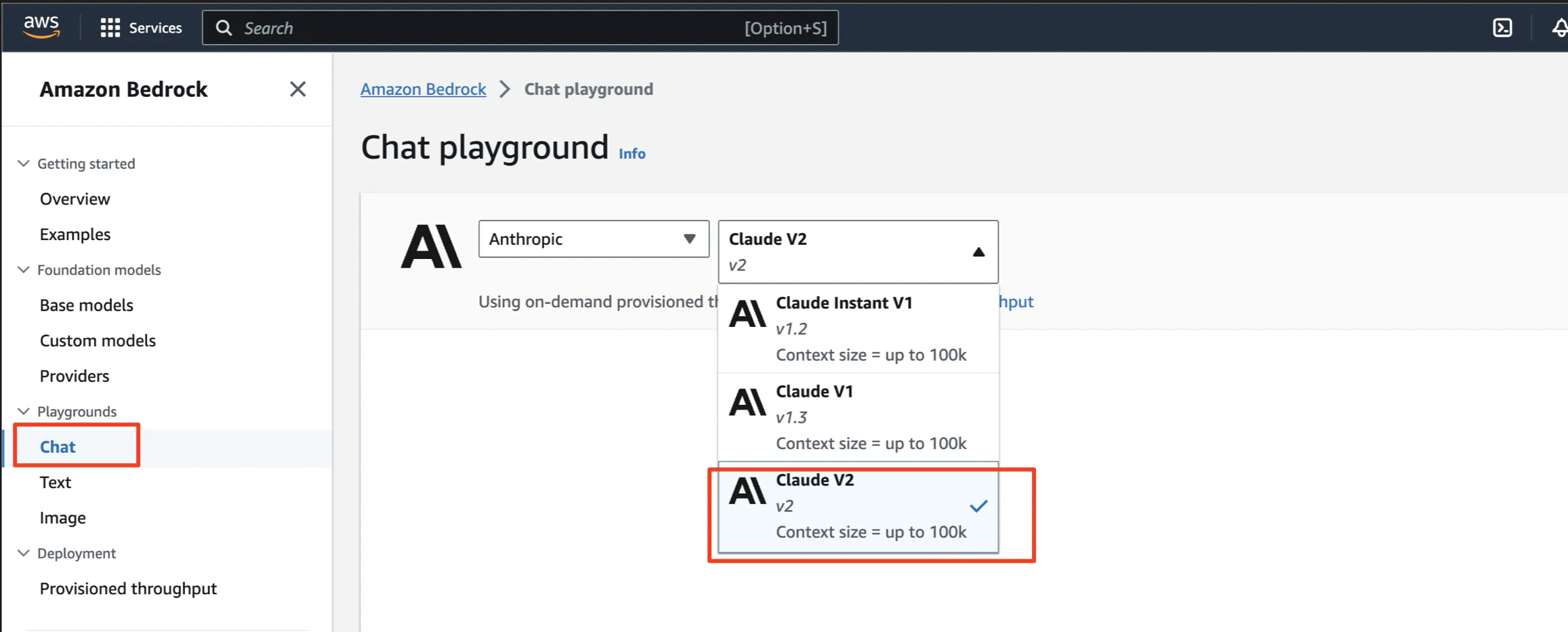
Task: Open the CloudShell terminal icon
Action: point(1502,28)
